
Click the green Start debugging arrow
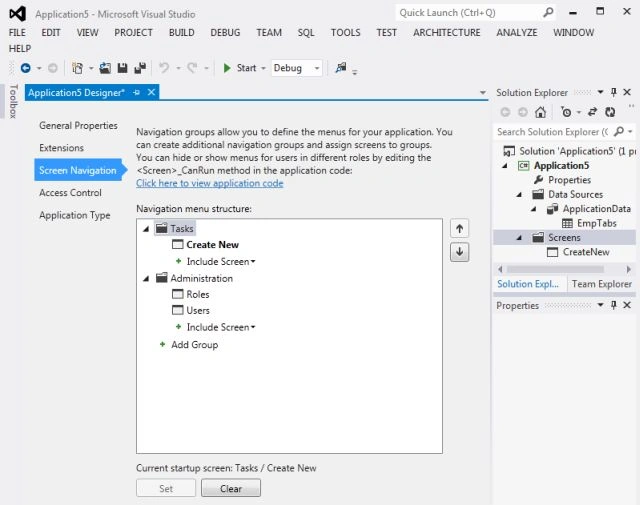[227, 68]
